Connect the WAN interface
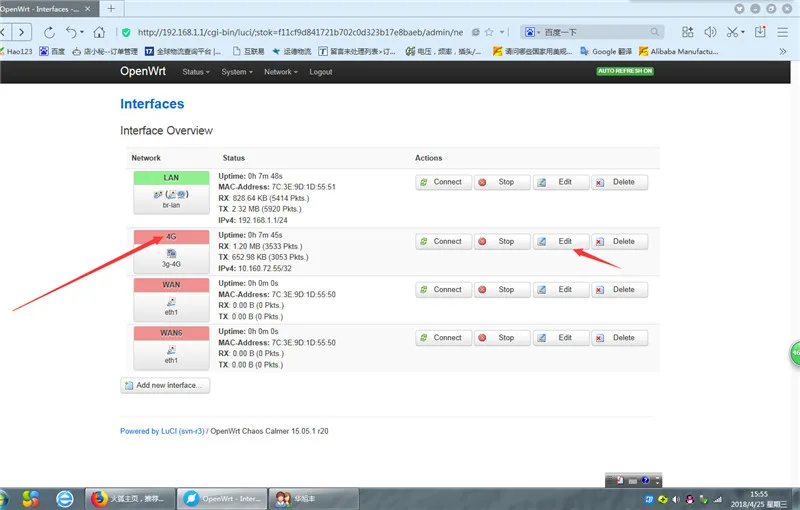800x510 pixels. coord(443,290)
